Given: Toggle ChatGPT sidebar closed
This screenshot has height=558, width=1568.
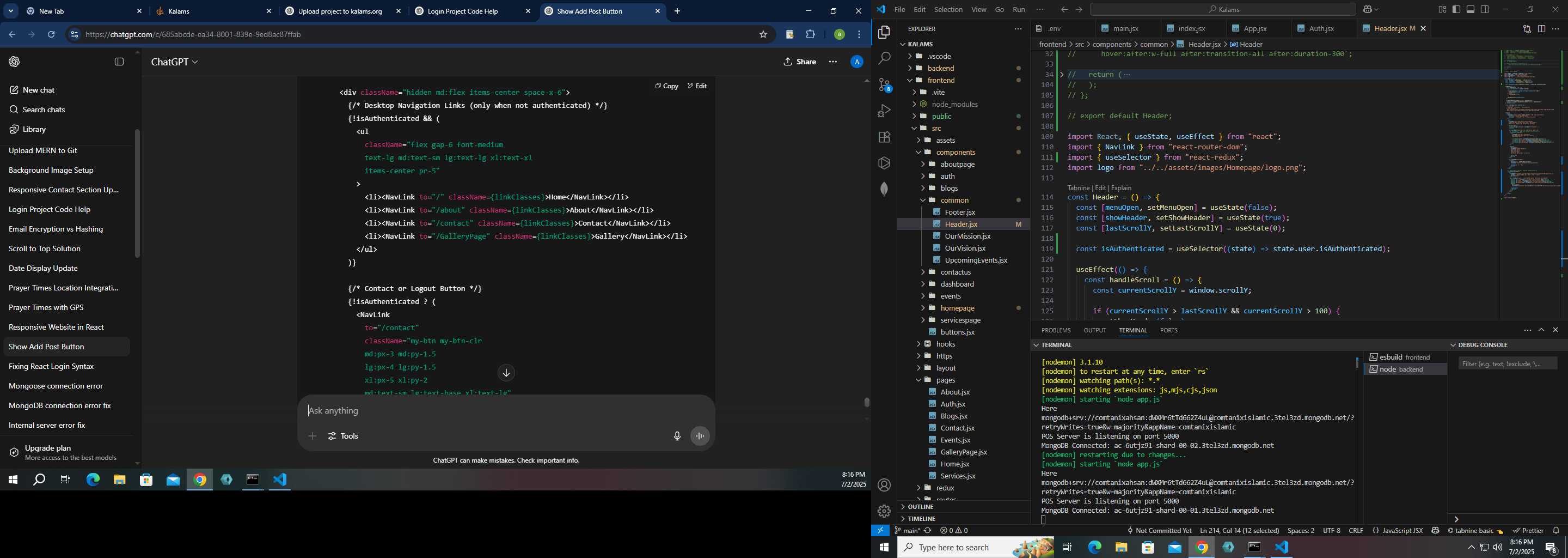Looking at the screenshot, I should pyautogui.click(x=119, y=62).
